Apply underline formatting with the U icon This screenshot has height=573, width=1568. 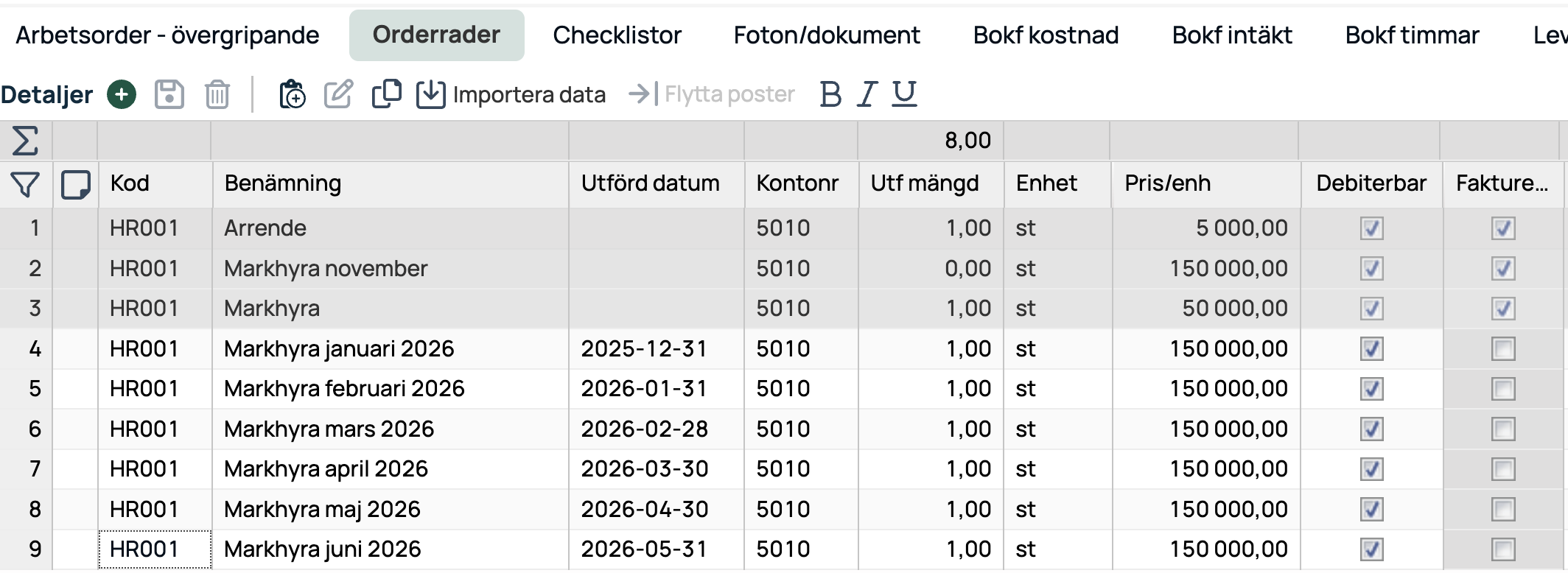904,94
